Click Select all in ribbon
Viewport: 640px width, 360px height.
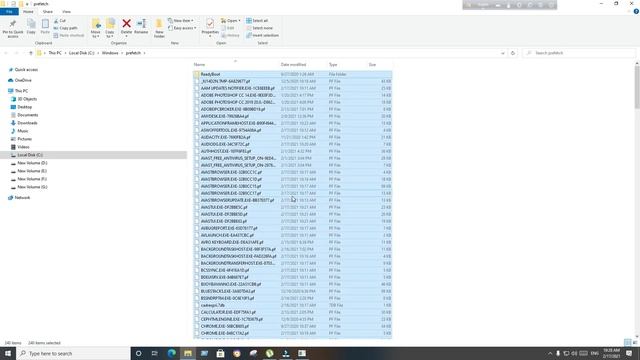[257, 20]
